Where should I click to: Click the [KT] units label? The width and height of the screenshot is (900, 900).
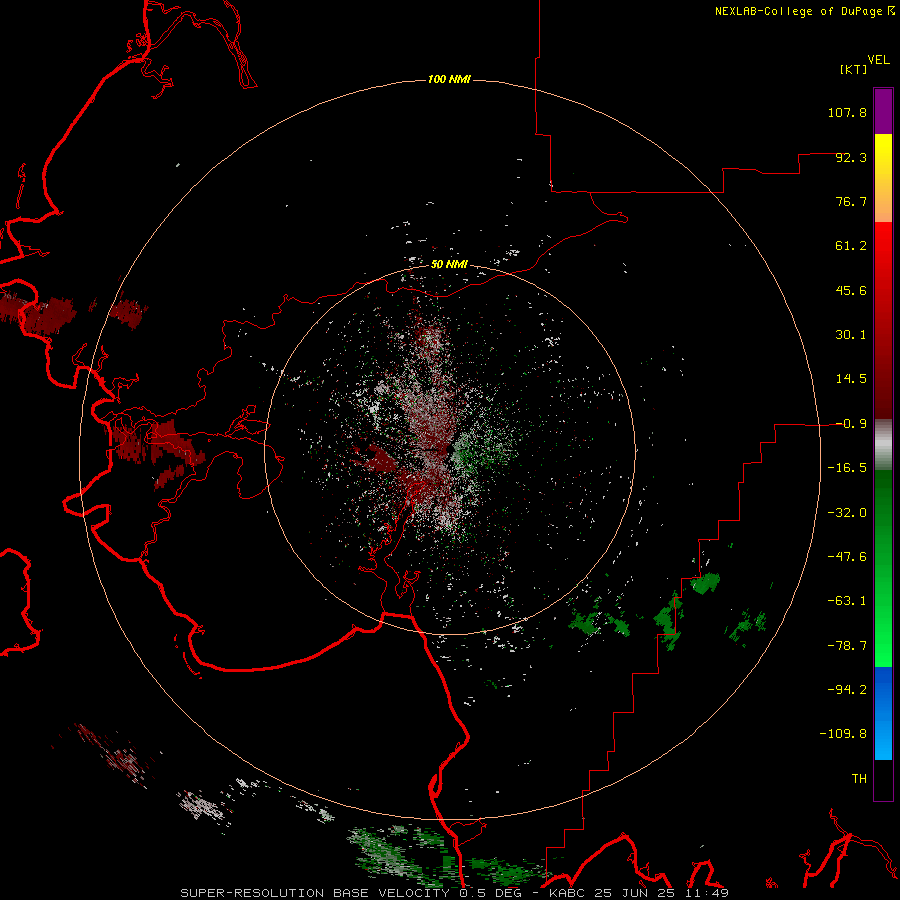click(x=854, y=69)
